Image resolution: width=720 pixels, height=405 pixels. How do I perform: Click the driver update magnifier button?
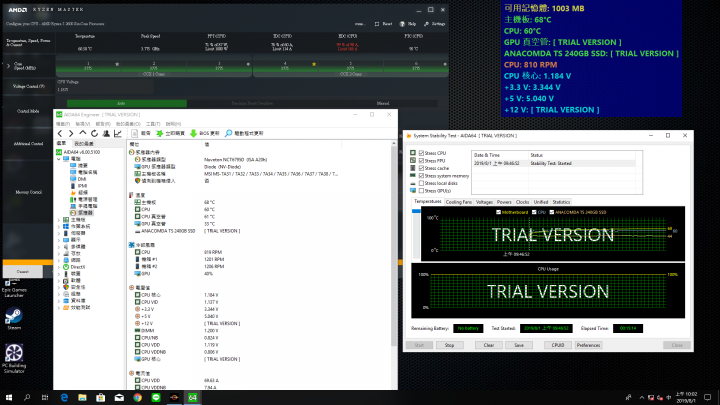pyautogui.click(x=244, y=133)
